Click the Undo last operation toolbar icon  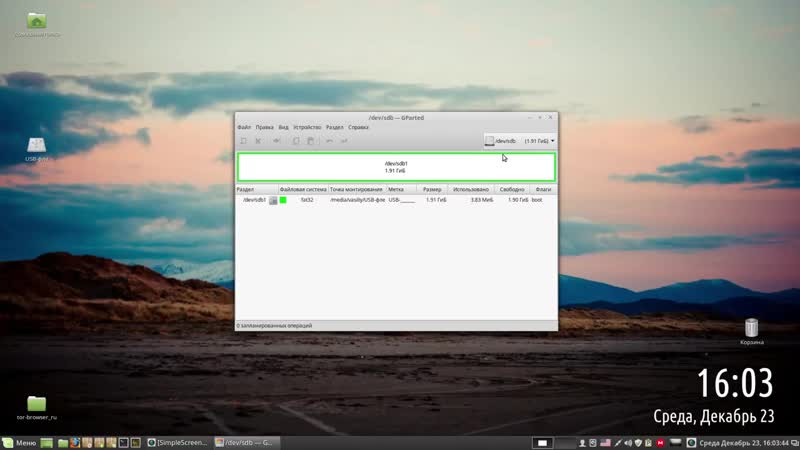329,141
